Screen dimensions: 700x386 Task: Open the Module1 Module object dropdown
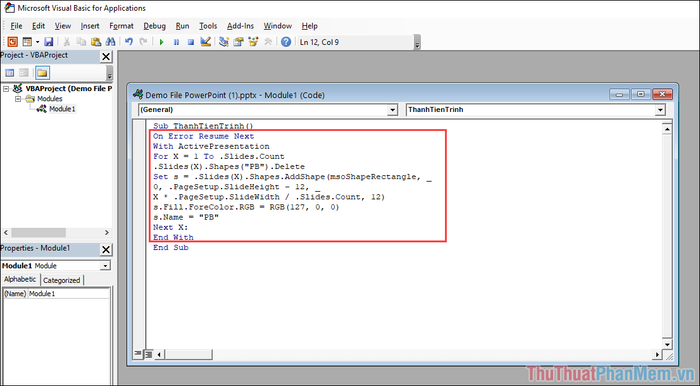105,266
